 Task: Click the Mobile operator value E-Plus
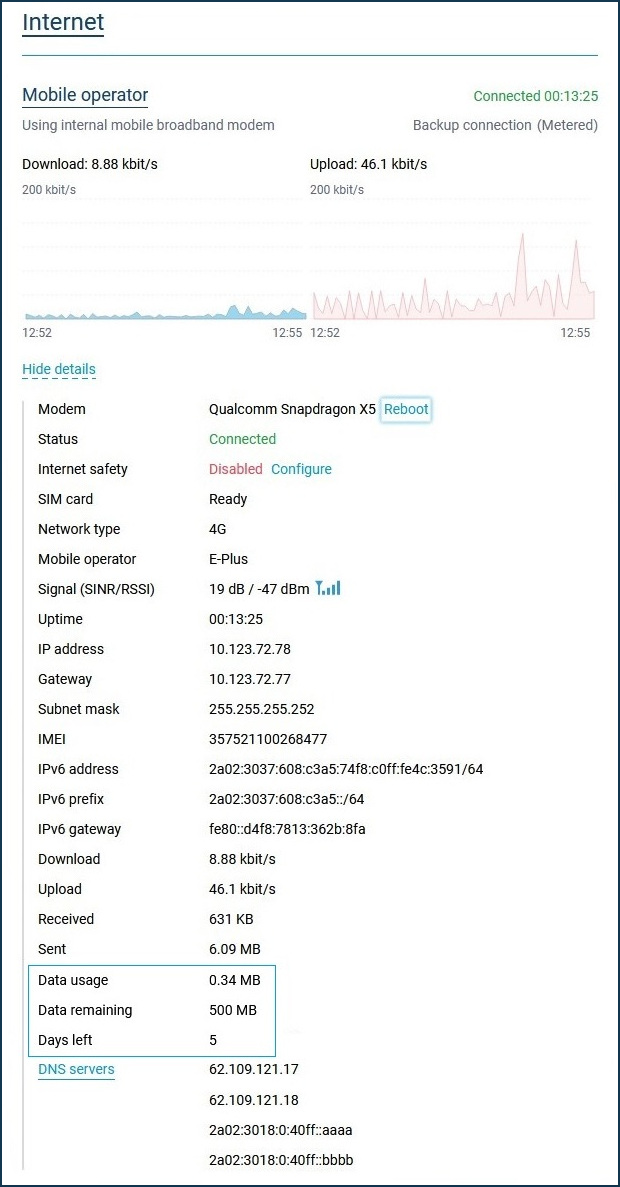(228, 559)
